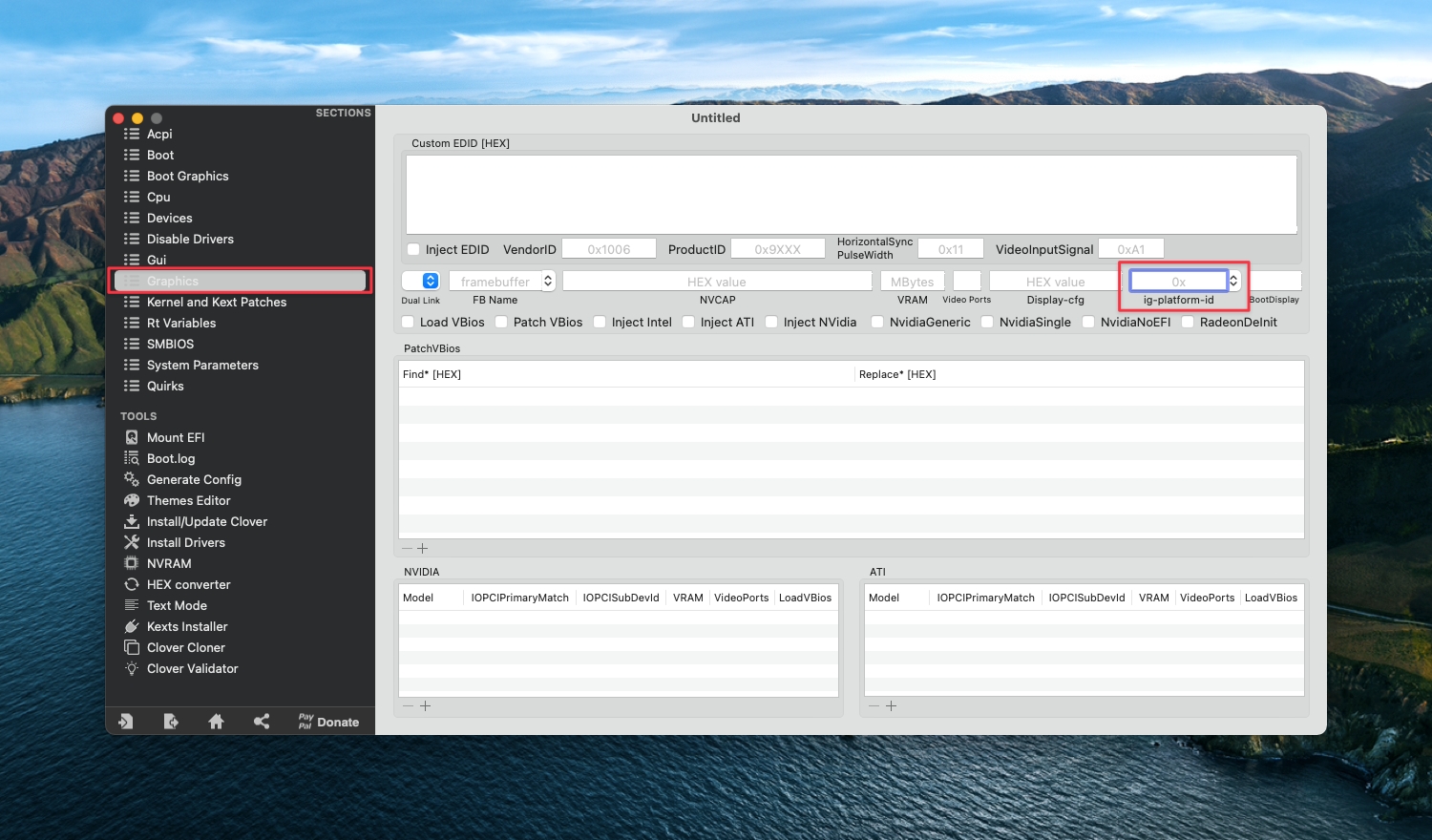
Task: Open the Themes Editor palette icon
Action: pyautogui.click(x=132, y=500)
